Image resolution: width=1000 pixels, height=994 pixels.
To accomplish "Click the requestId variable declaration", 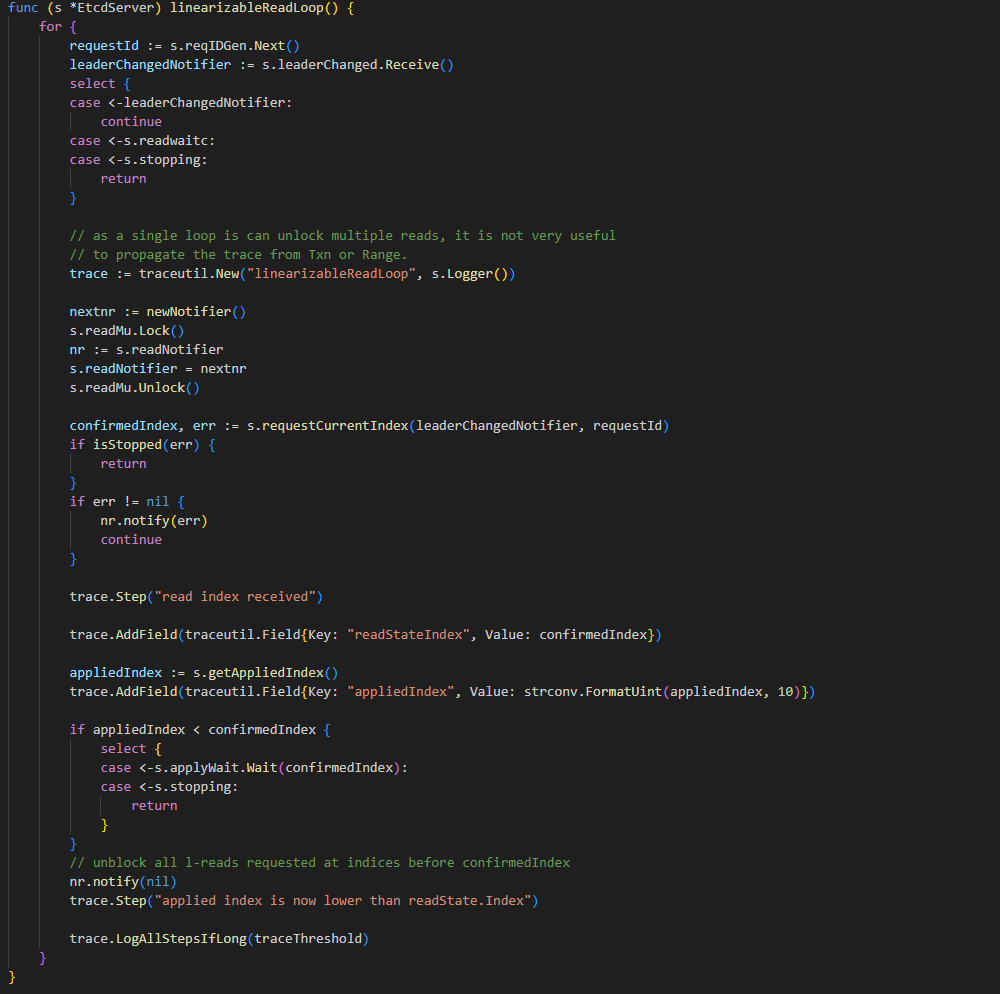I will point(104,46).
